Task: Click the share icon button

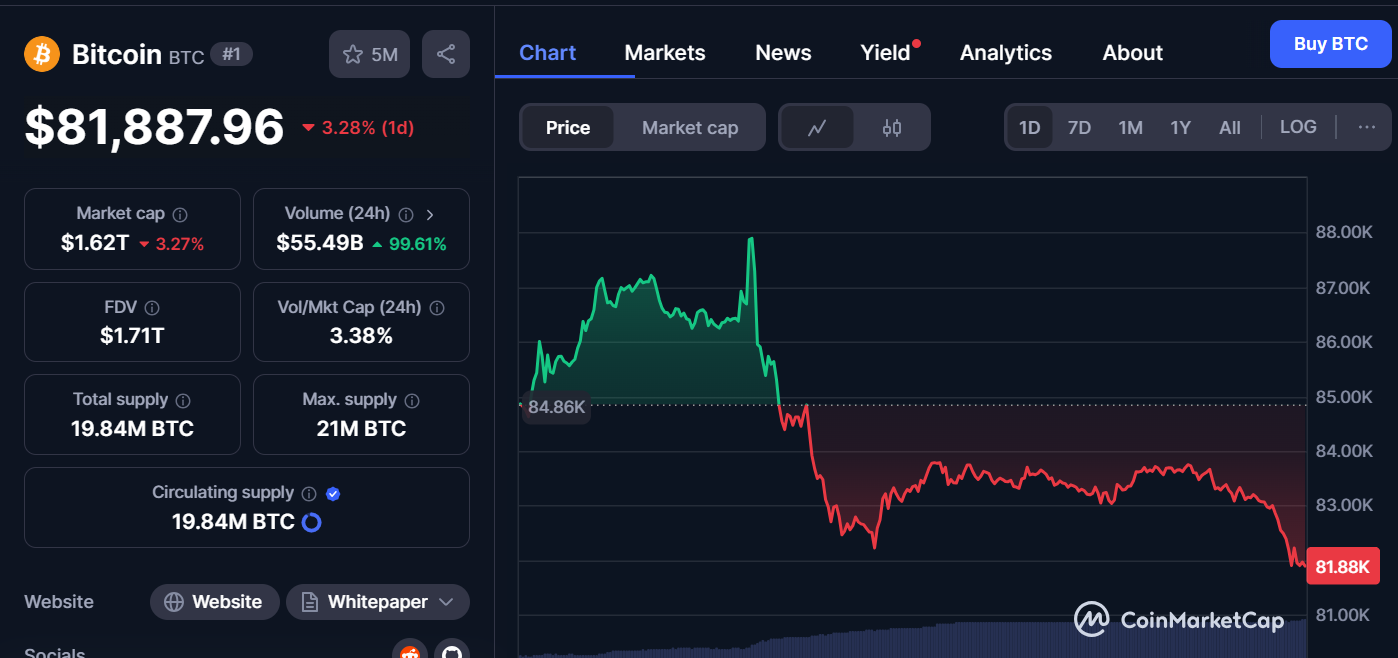Action: tap(446, 54)
